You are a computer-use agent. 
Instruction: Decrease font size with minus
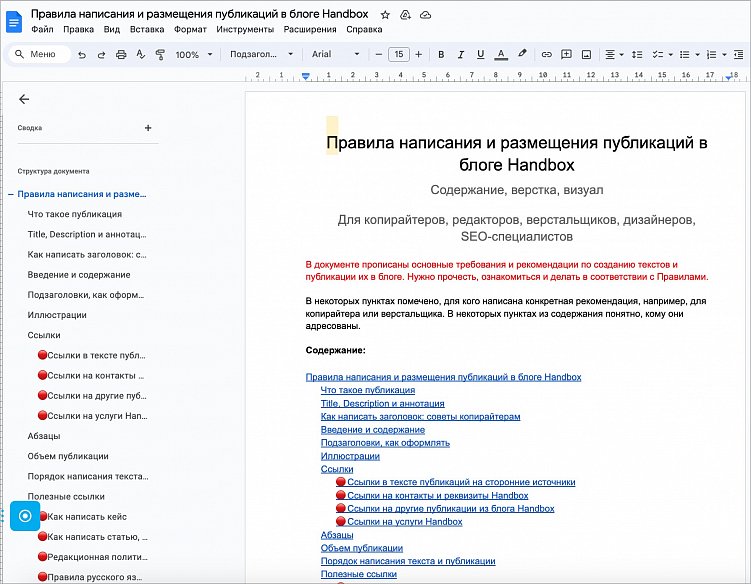379,55
